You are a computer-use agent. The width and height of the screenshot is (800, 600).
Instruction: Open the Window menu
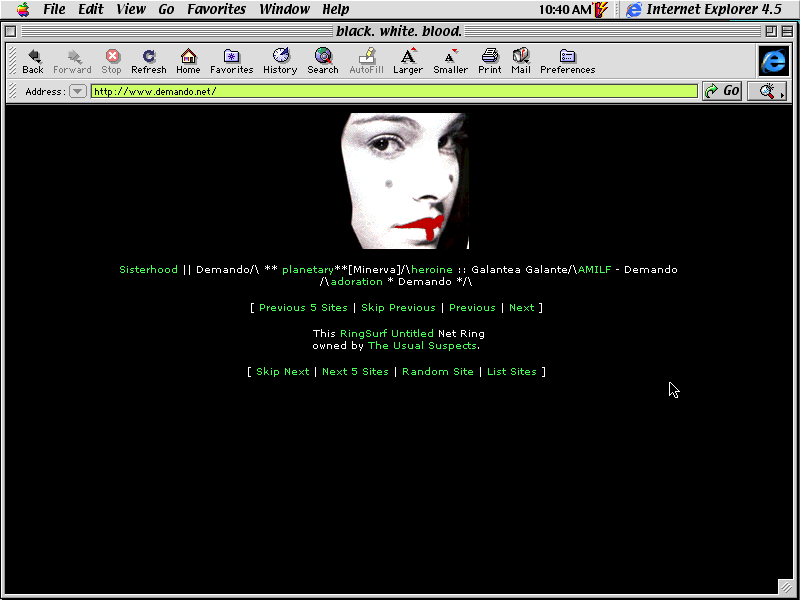click(284, 10)
